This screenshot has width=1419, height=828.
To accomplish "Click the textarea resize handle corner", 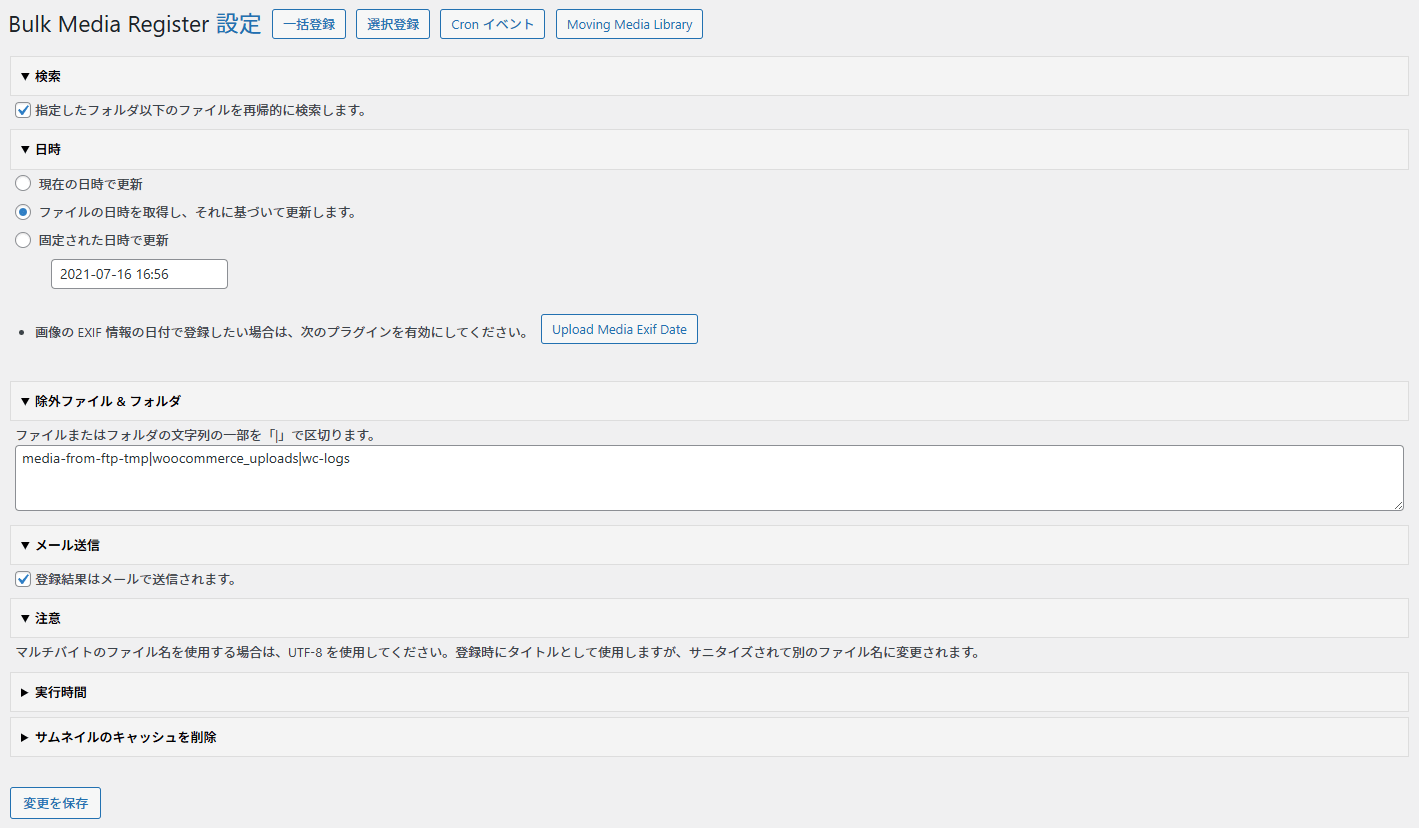I will pyautogui.click(x=1398, y=506).
